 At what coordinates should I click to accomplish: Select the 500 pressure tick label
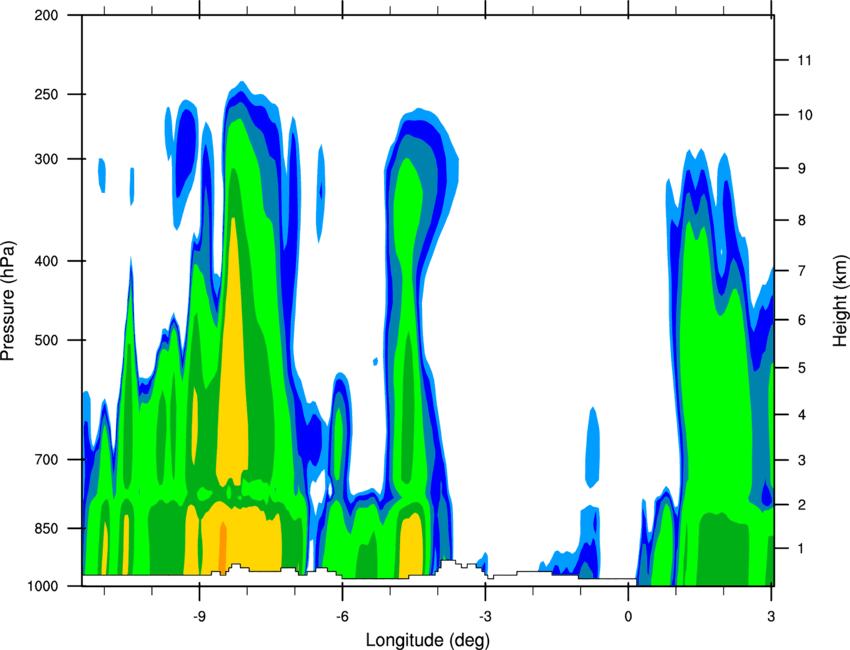46,340
